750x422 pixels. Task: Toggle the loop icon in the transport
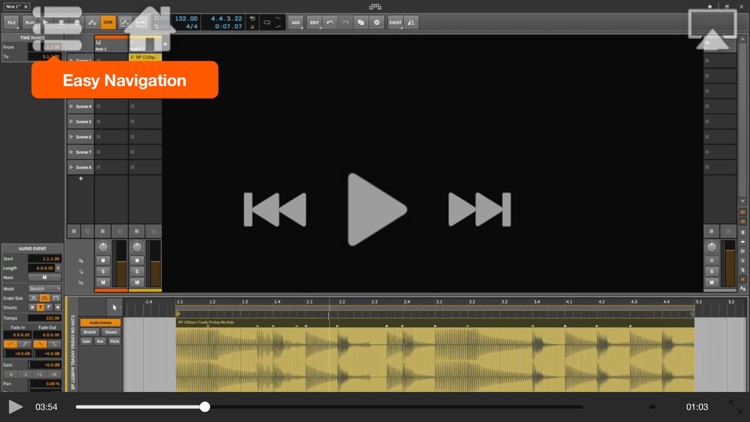coord(267,22)
